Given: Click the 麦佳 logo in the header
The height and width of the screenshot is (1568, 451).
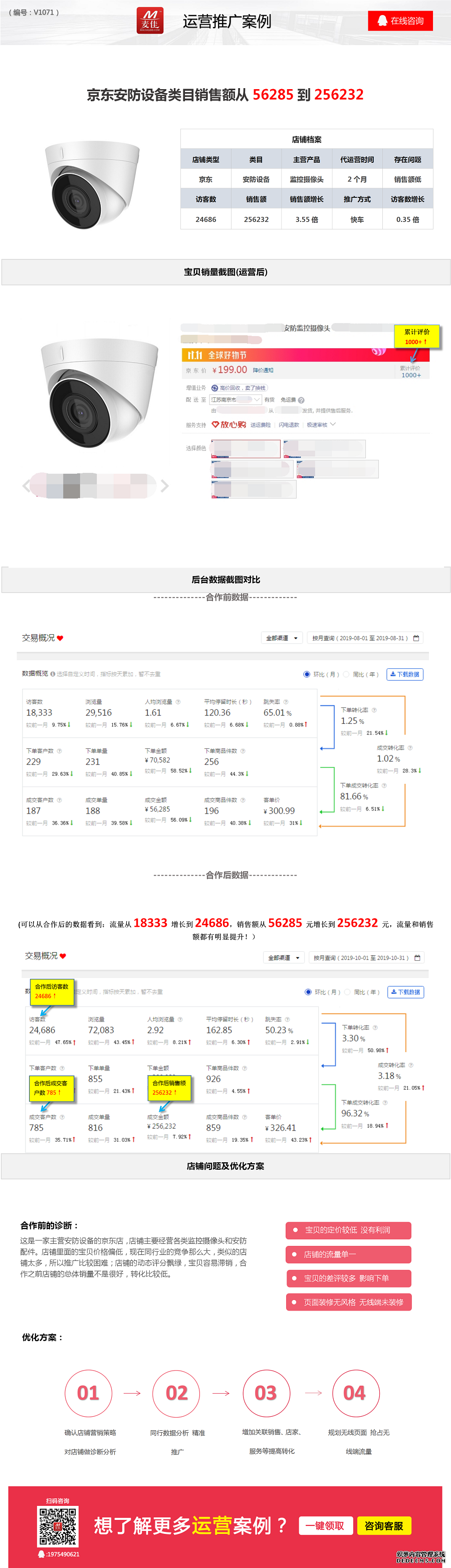Looking at the screenshot, I should point(150,20).
